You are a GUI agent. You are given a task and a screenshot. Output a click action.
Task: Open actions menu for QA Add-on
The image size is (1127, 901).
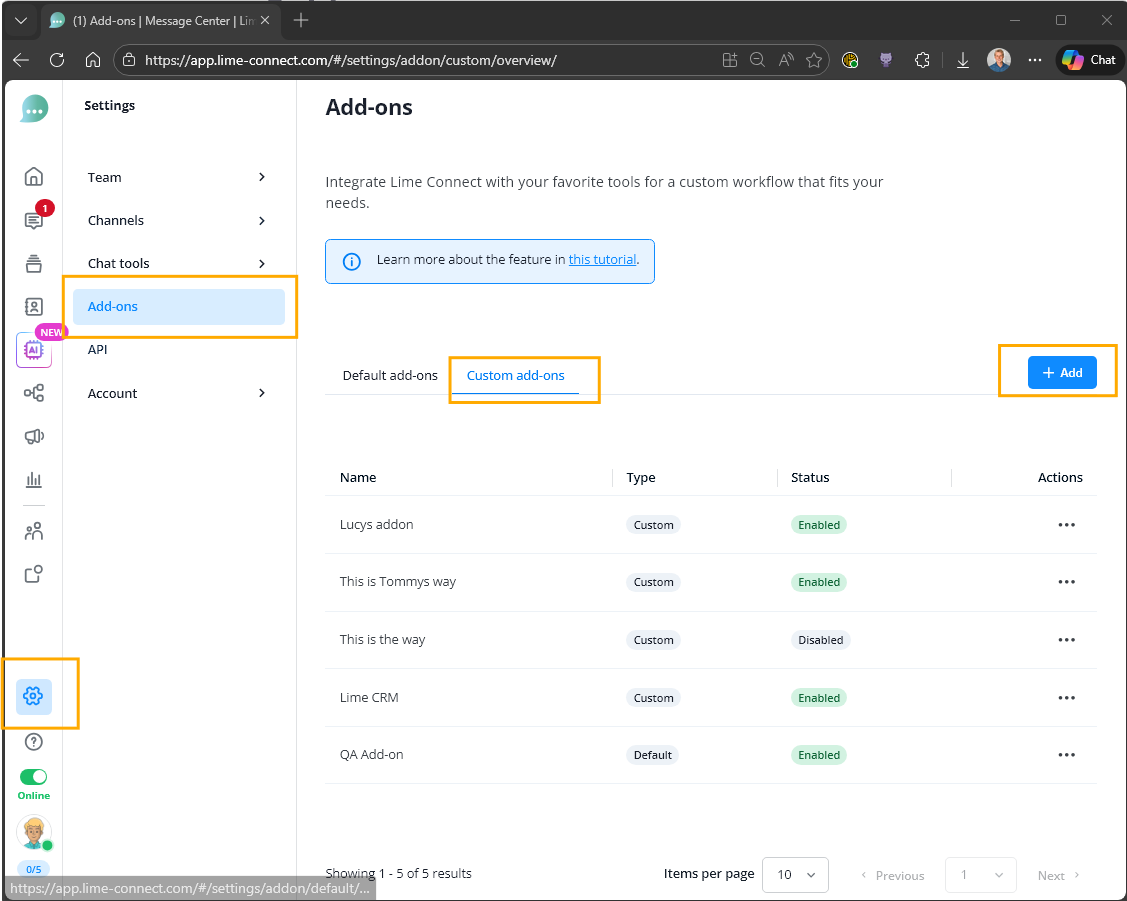click(x=1066, y=755)
